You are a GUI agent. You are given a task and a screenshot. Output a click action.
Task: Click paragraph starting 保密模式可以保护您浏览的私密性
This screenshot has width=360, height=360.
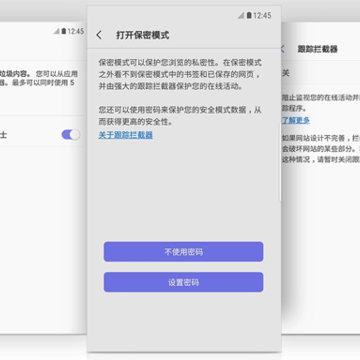180,74
